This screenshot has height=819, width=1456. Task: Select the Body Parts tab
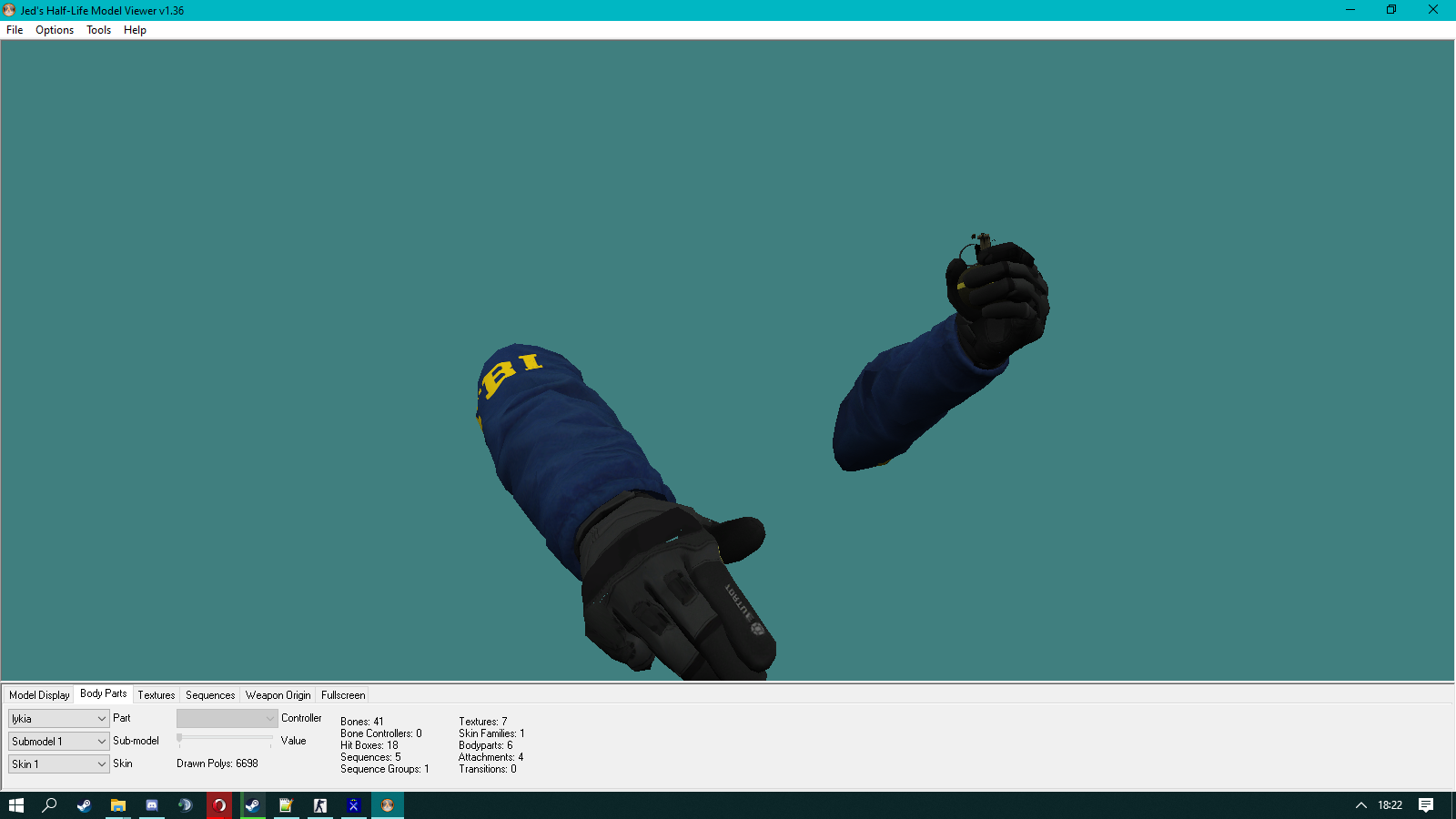[104, 693]
